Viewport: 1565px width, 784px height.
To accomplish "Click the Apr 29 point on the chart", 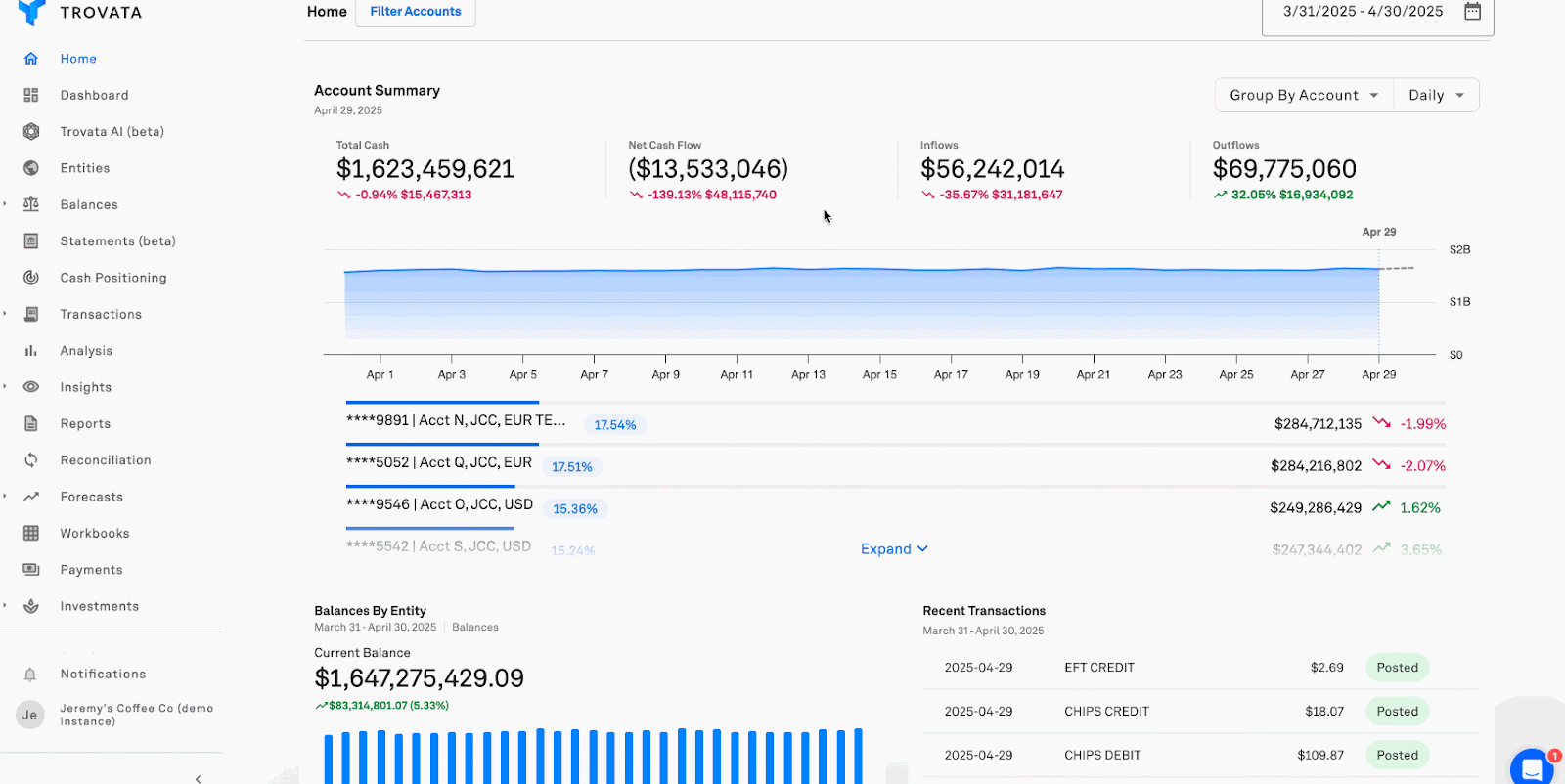I will point(1379,269).
